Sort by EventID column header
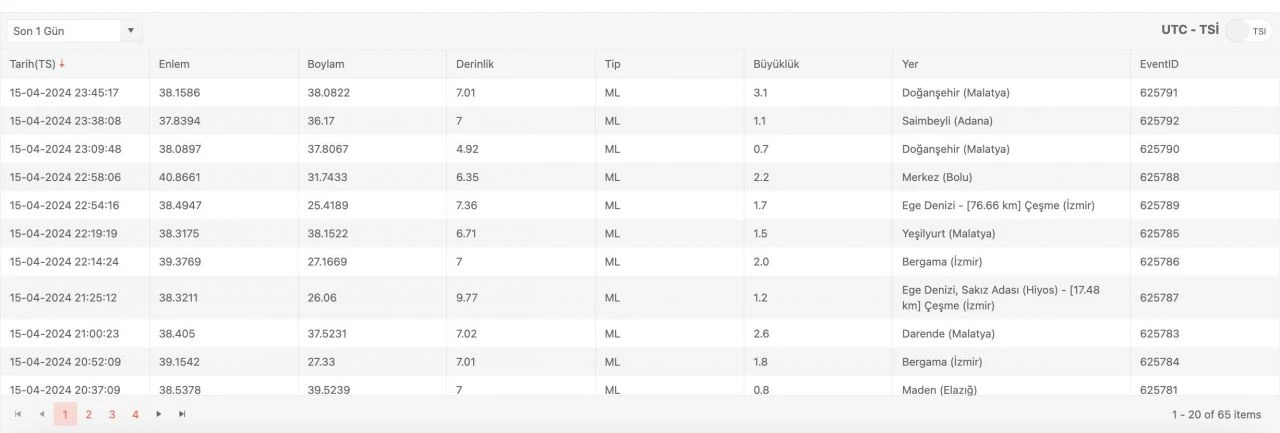 1159,64
